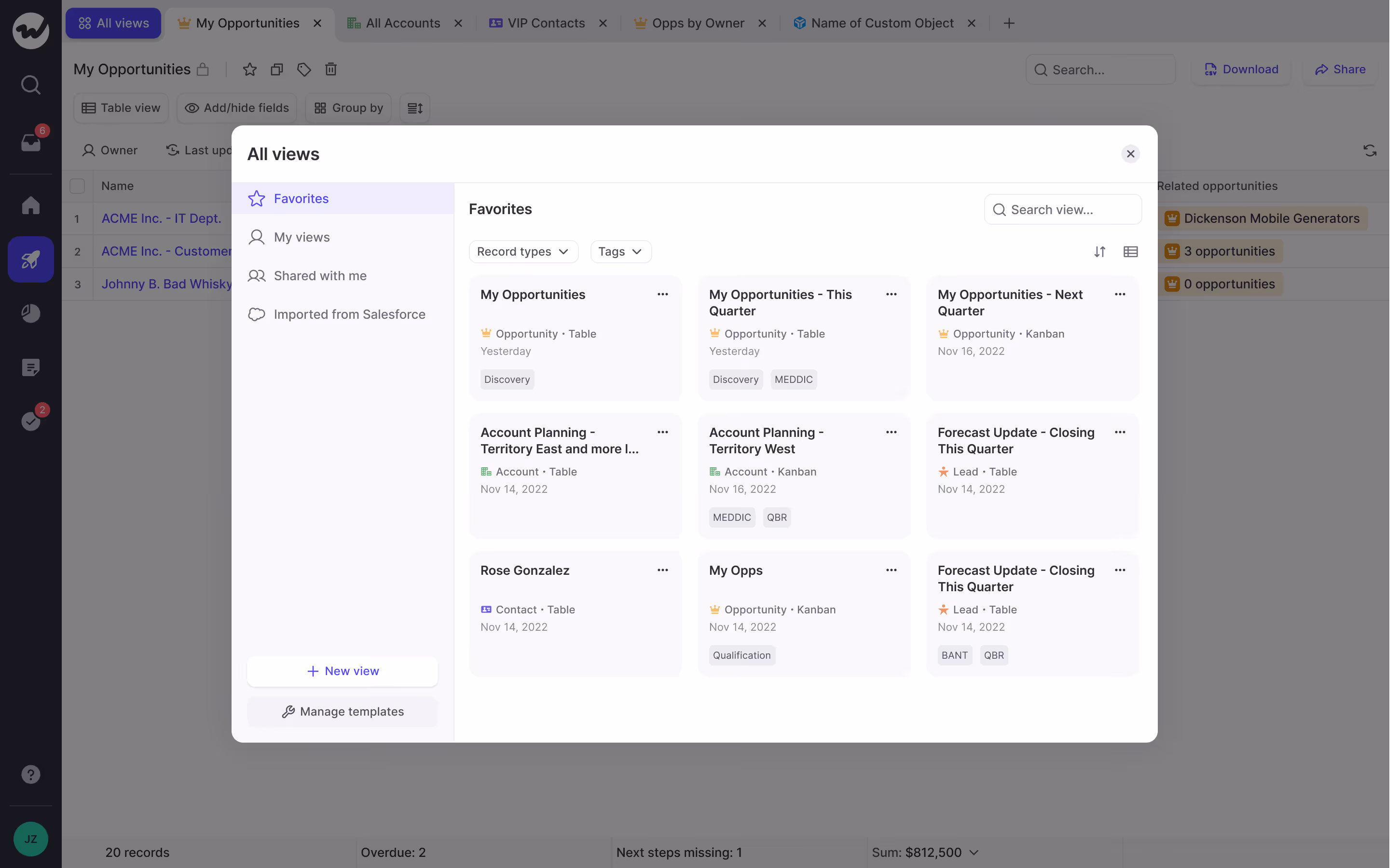Click the duplicate view icon

tap(277, 69)
